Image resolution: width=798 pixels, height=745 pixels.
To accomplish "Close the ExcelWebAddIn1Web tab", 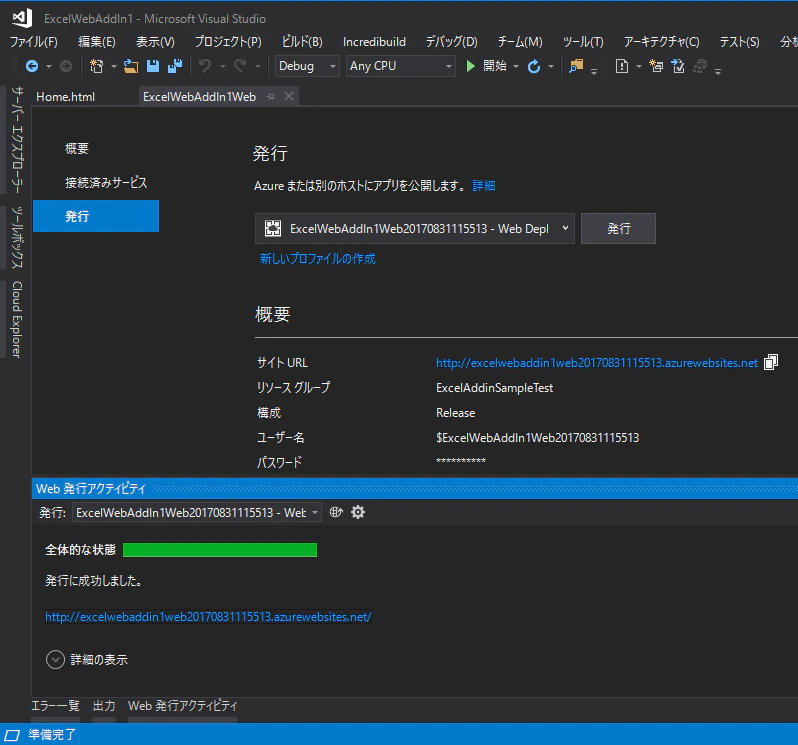I will coord(289,96).
